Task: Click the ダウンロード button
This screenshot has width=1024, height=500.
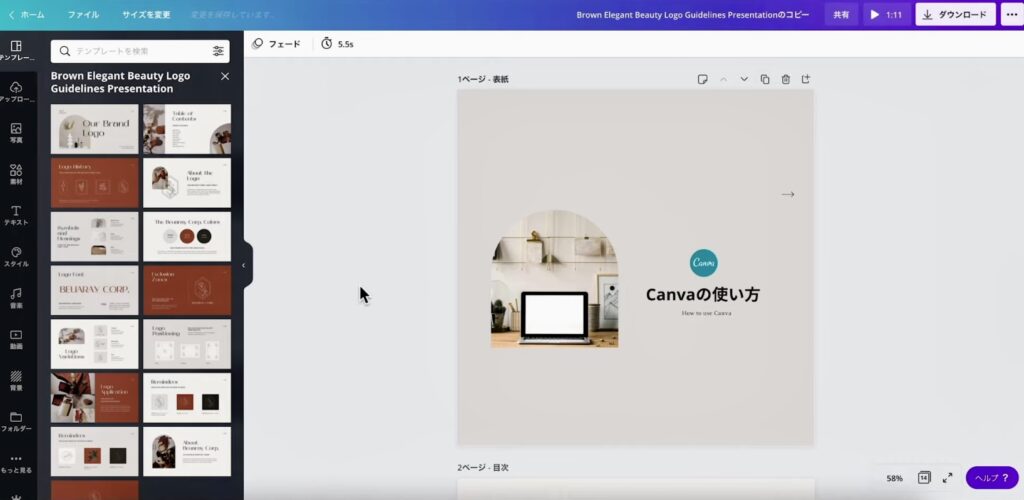Action: coord(955,14)
